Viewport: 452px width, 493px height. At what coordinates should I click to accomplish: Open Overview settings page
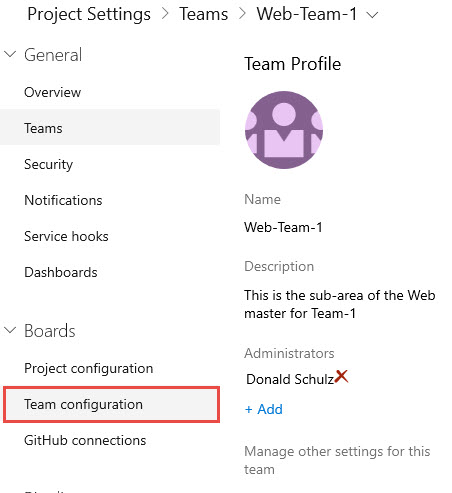tap(52, 92)
